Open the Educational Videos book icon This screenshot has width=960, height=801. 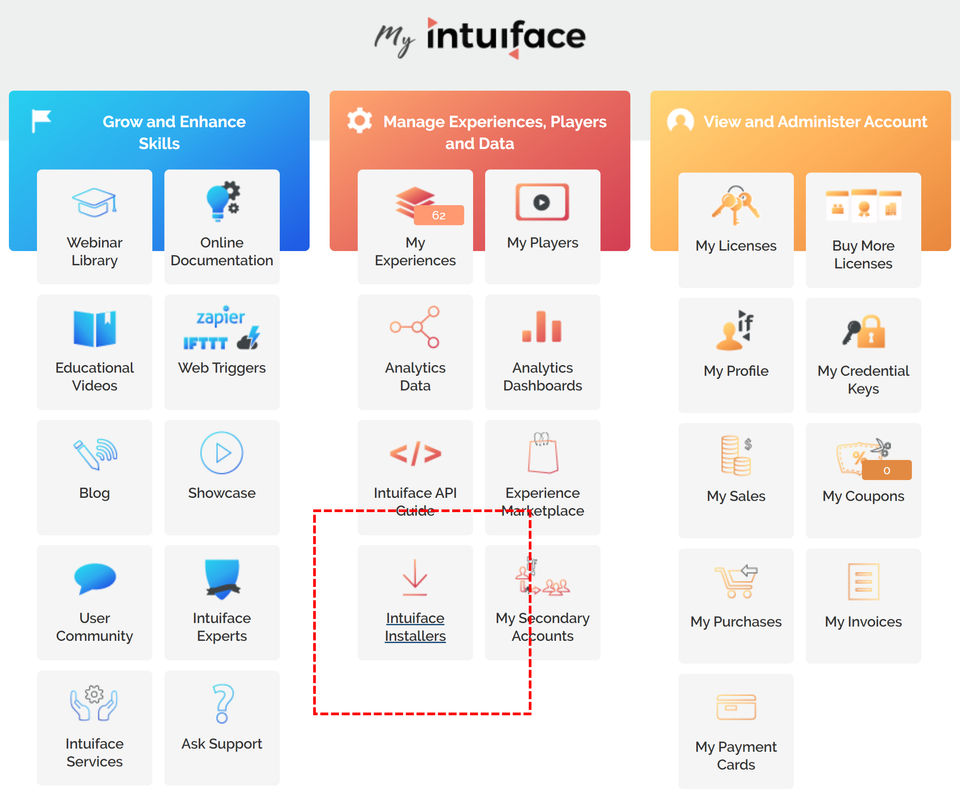pos(94,329)
